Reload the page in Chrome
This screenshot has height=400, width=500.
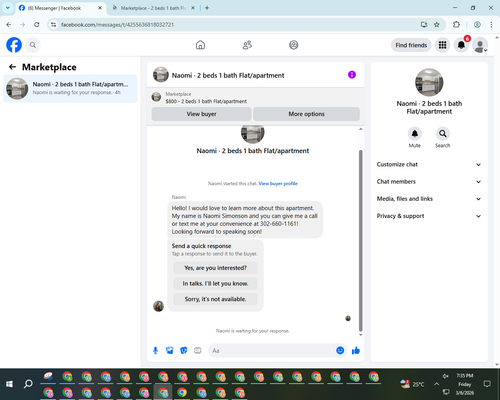click(x=37, y=25)
